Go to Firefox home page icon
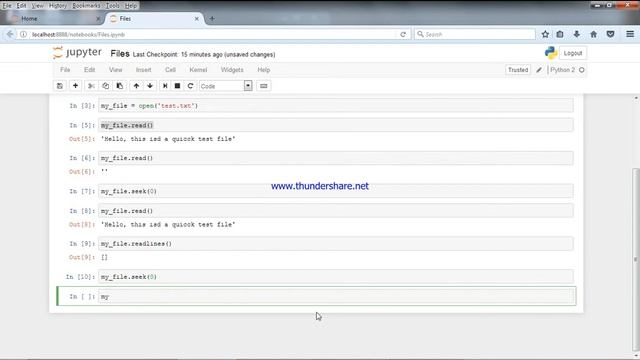The image size is (640, 360). pos(593,35)
